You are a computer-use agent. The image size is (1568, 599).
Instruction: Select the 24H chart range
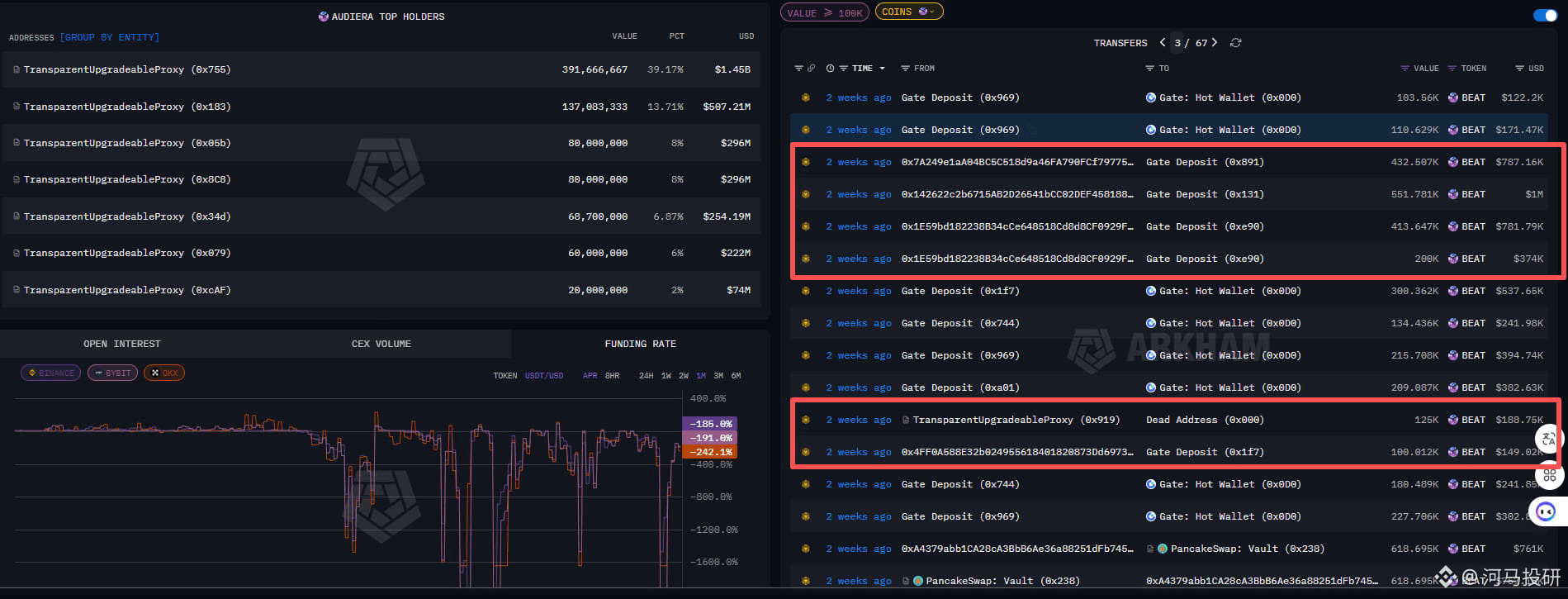point(647,376)
